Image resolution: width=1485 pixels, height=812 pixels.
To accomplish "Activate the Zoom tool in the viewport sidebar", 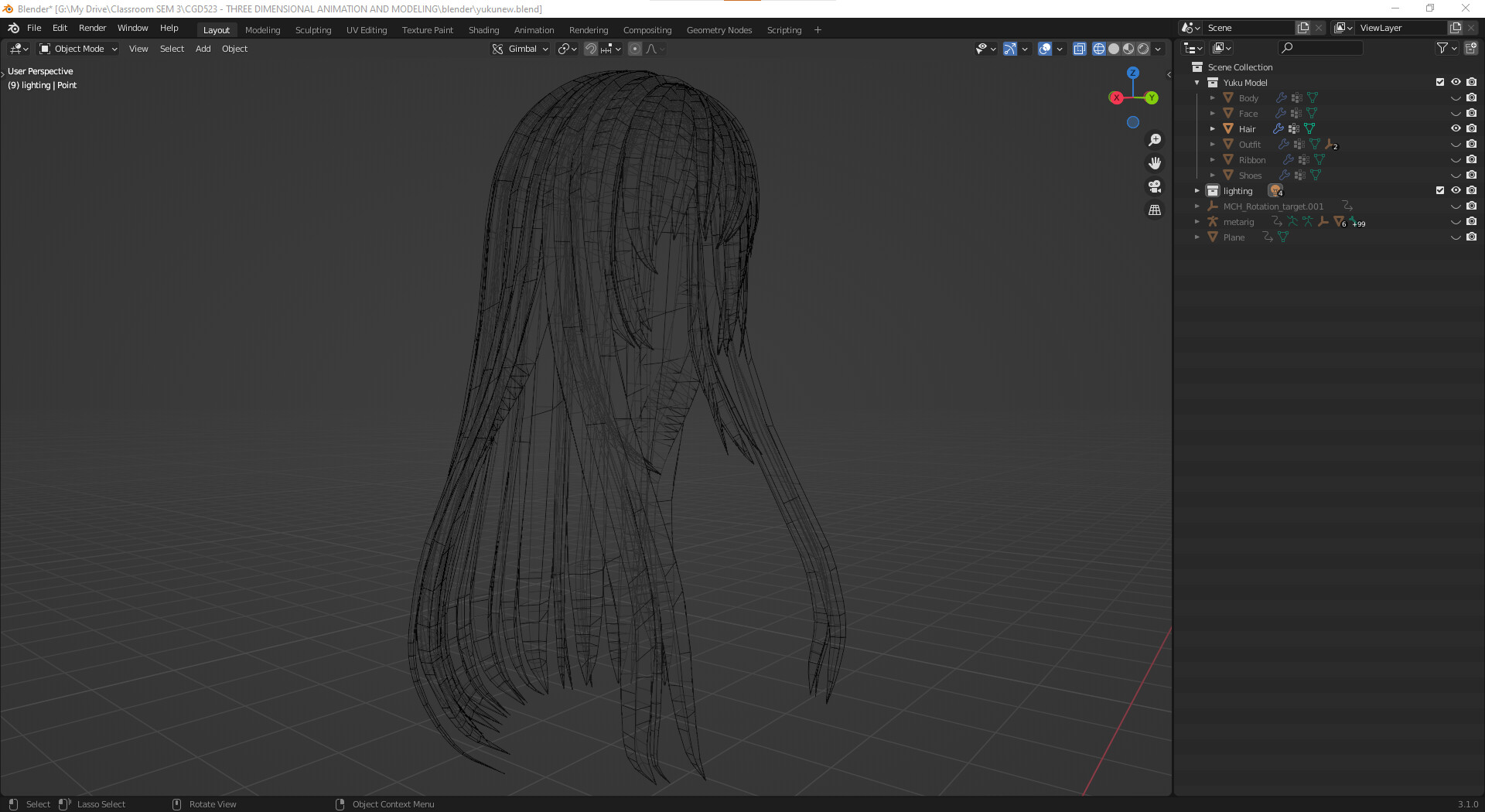I will tap(1155, 139).
